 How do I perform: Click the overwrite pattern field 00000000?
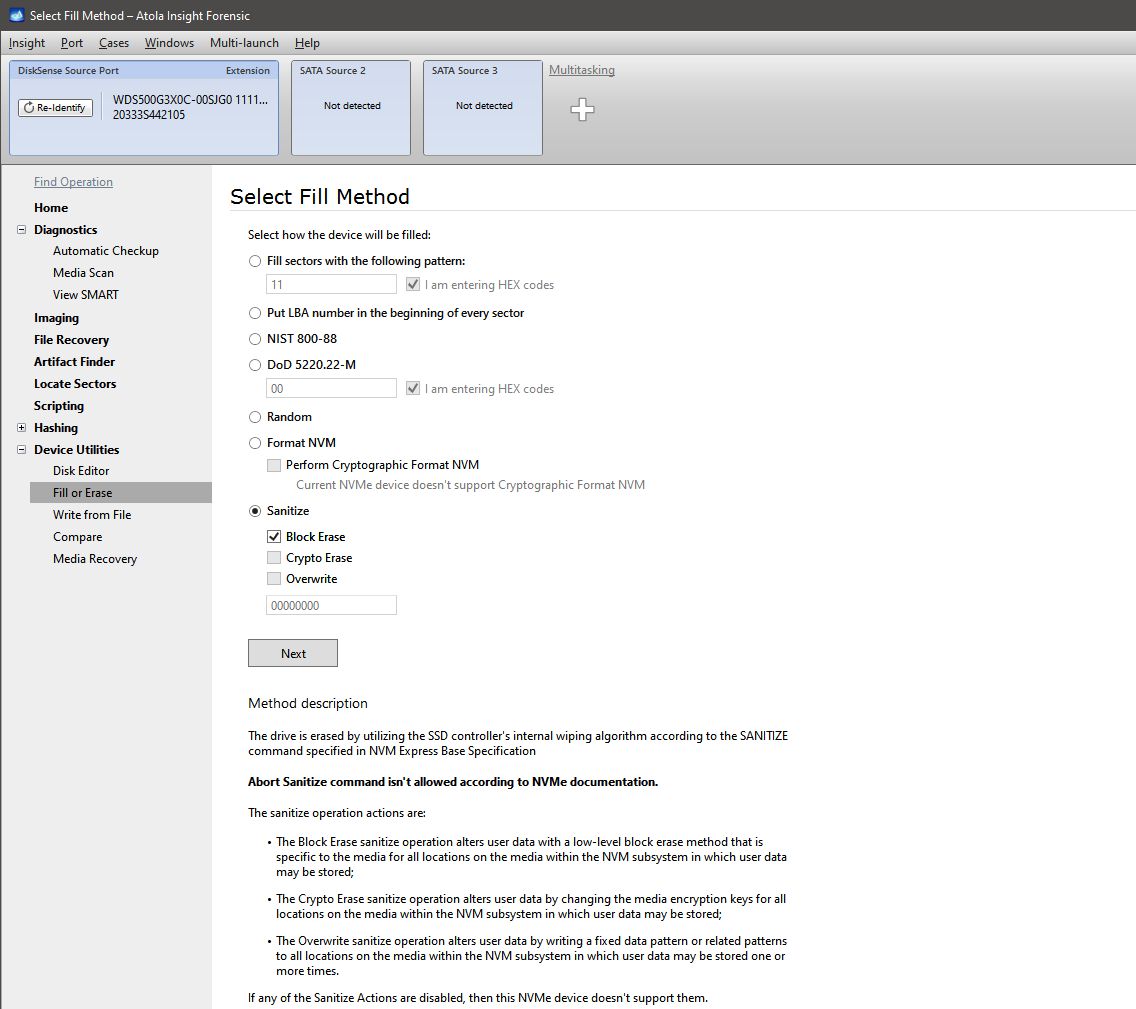click(331, 605)
